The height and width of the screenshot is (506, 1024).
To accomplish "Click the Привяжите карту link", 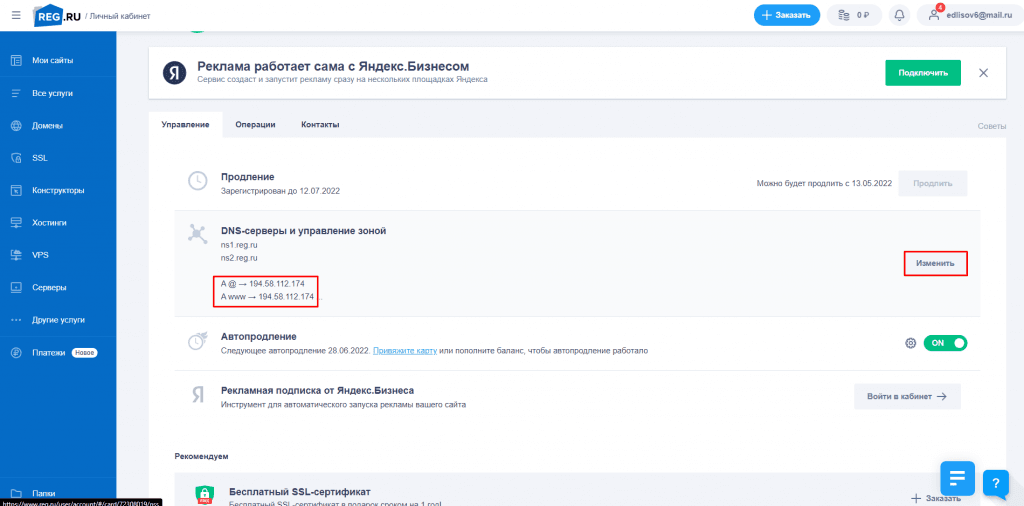I will (405, 351).
